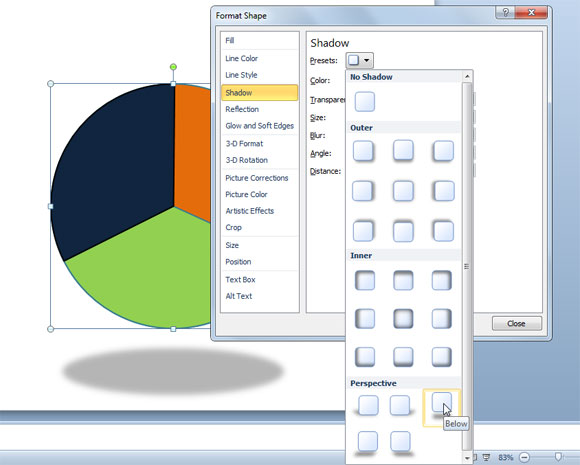
Task: Choose the first Outer shadow preset
Action: coord(363,151)
